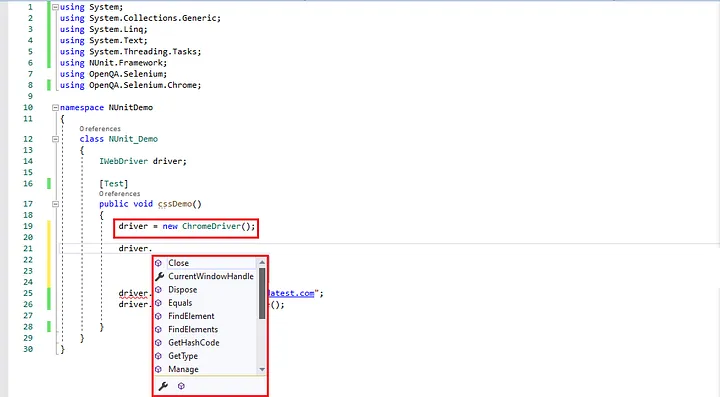Place cursor after 'driver.' on line 21
Screen dimensions: 720x397
point(152,248)
